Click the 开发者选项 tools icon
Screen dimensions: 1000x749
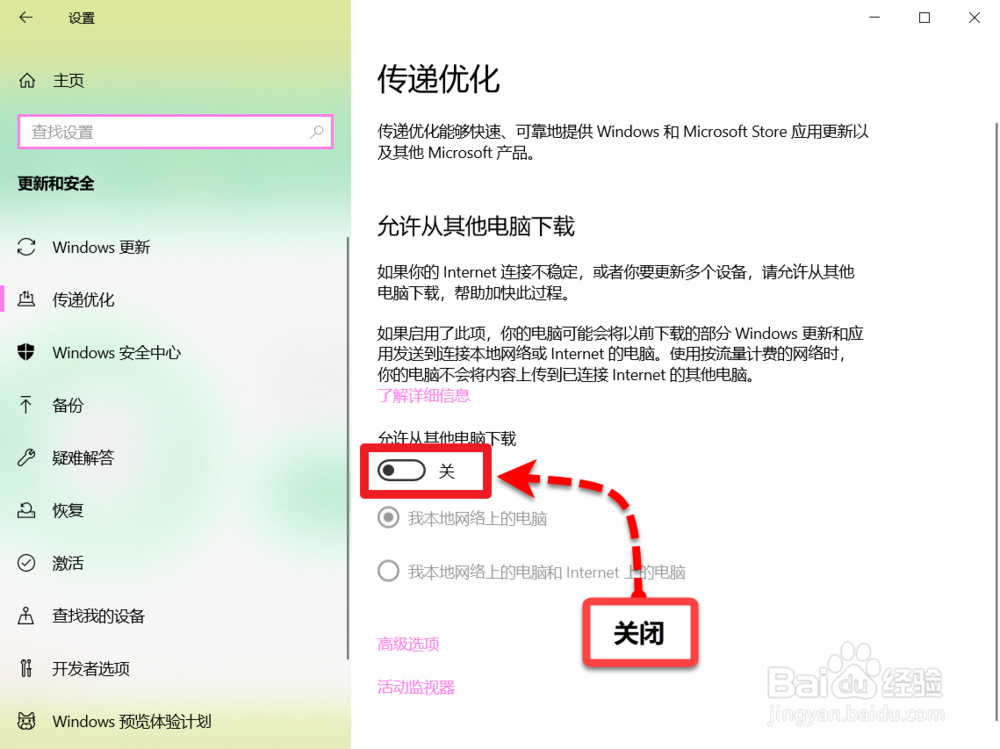[26, 668]
